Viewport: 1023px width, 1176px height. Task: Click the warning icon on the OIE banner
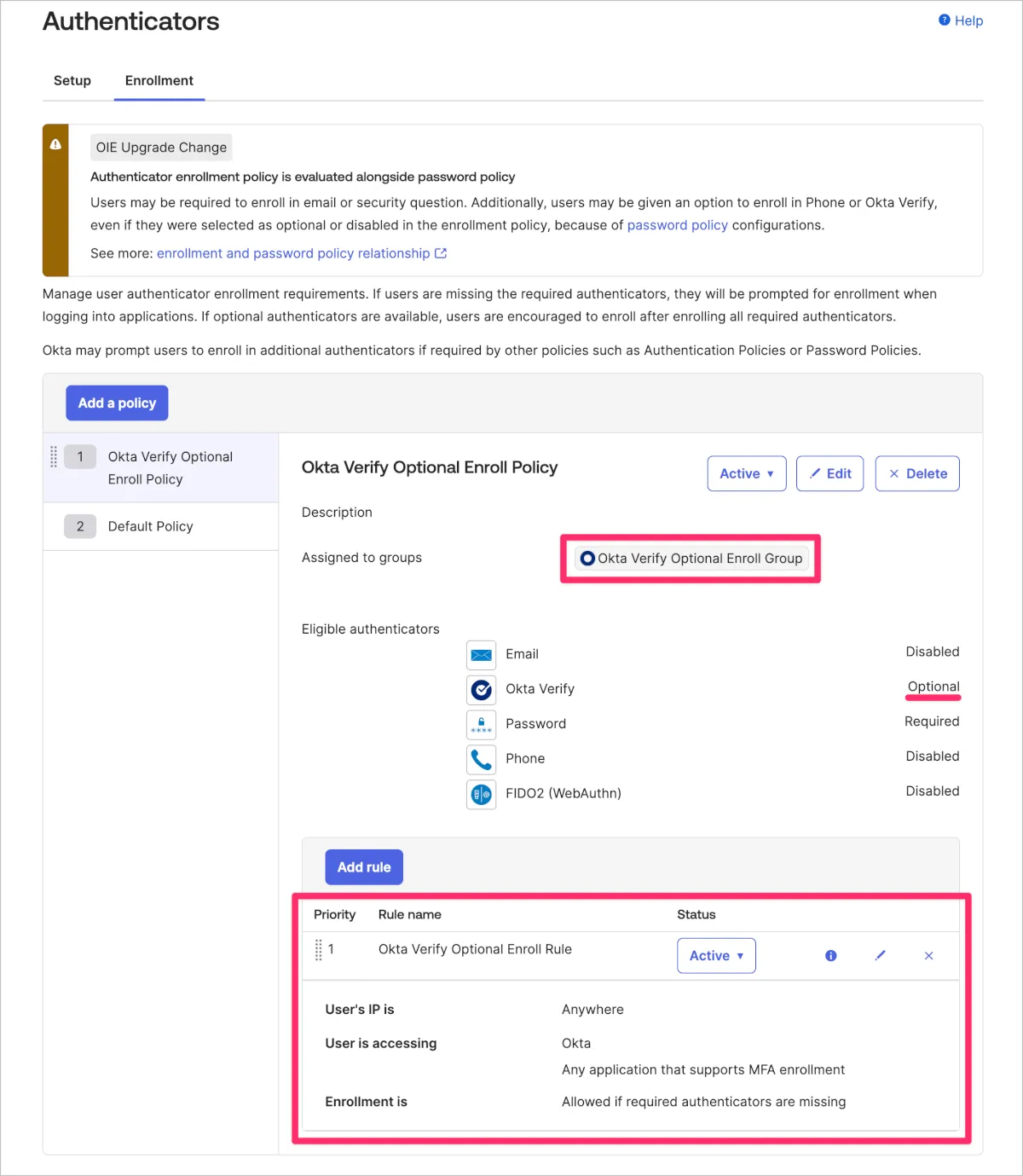[x=55, y=145]
